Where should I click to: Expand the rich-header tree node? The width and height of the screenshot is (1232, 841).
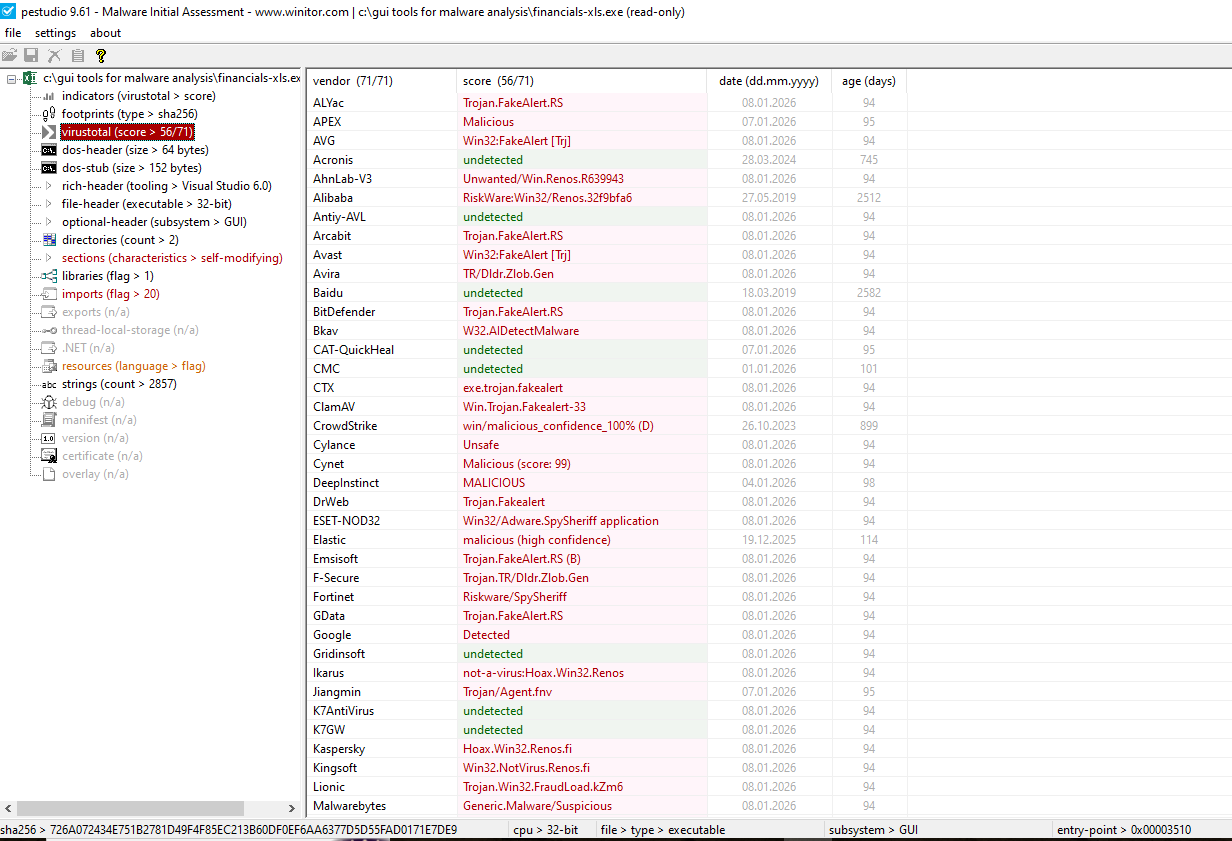click(49, 185)
